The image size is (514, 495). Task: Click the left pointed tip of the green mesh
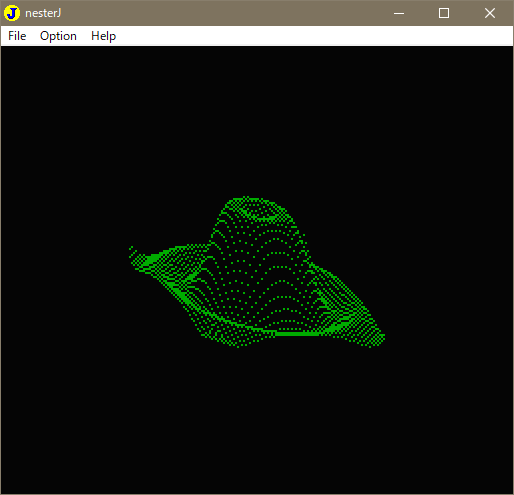tap(132, 251)
